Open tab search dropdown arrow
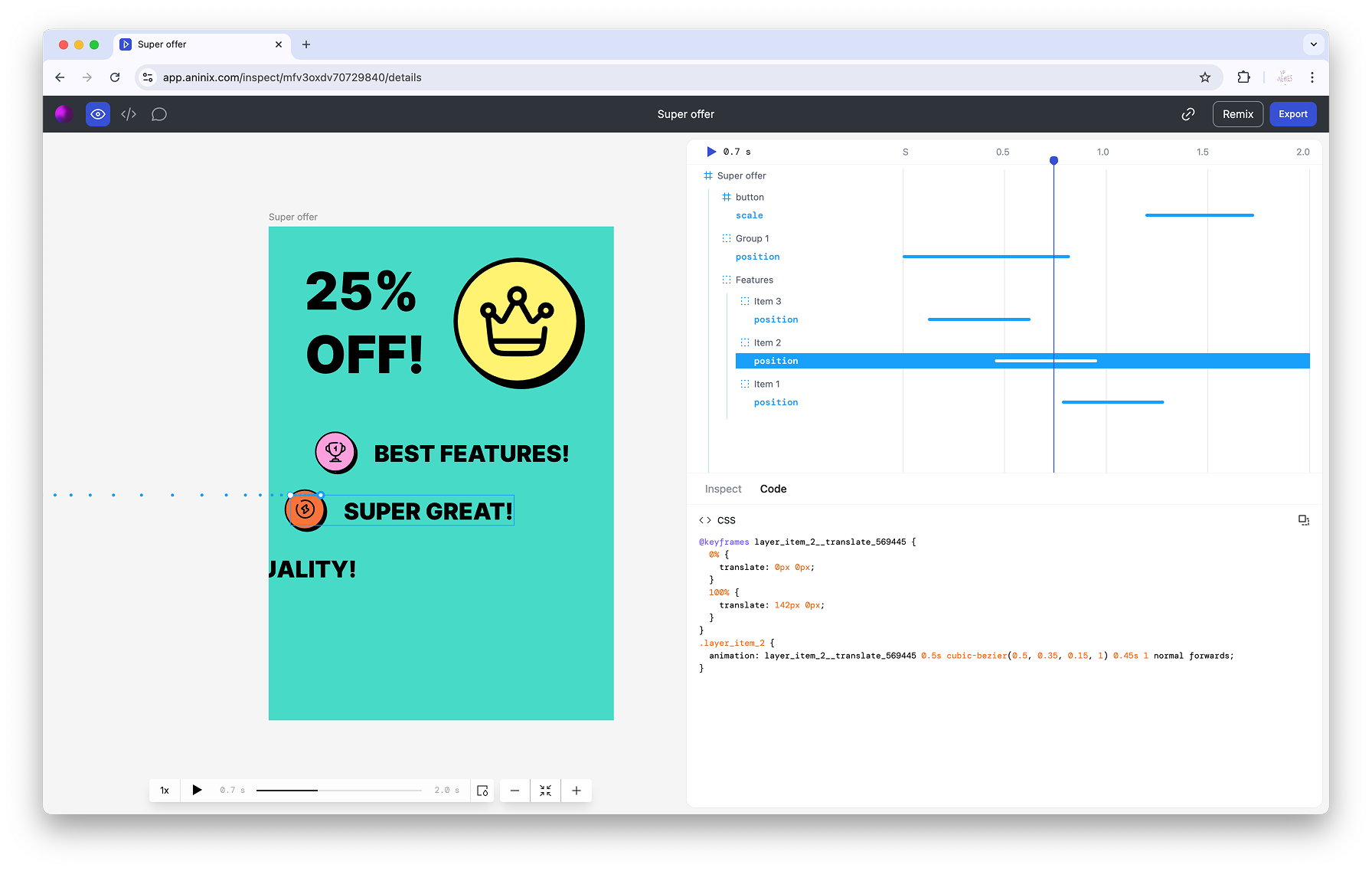This screenshot has height=871, width=1372. (x=1314, y=44)
